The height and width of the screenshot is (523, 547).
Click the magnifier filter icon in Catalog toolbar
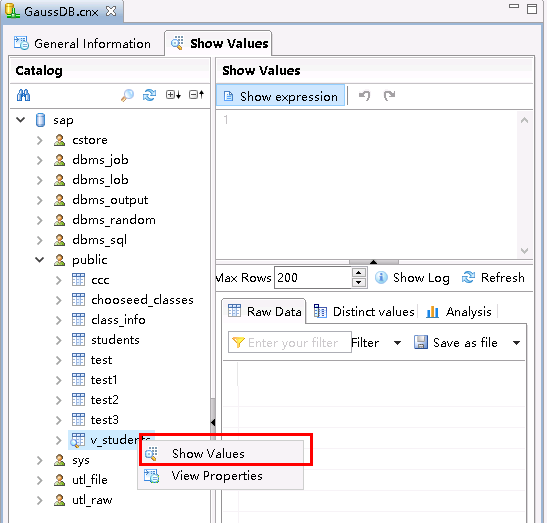(127, 95)
